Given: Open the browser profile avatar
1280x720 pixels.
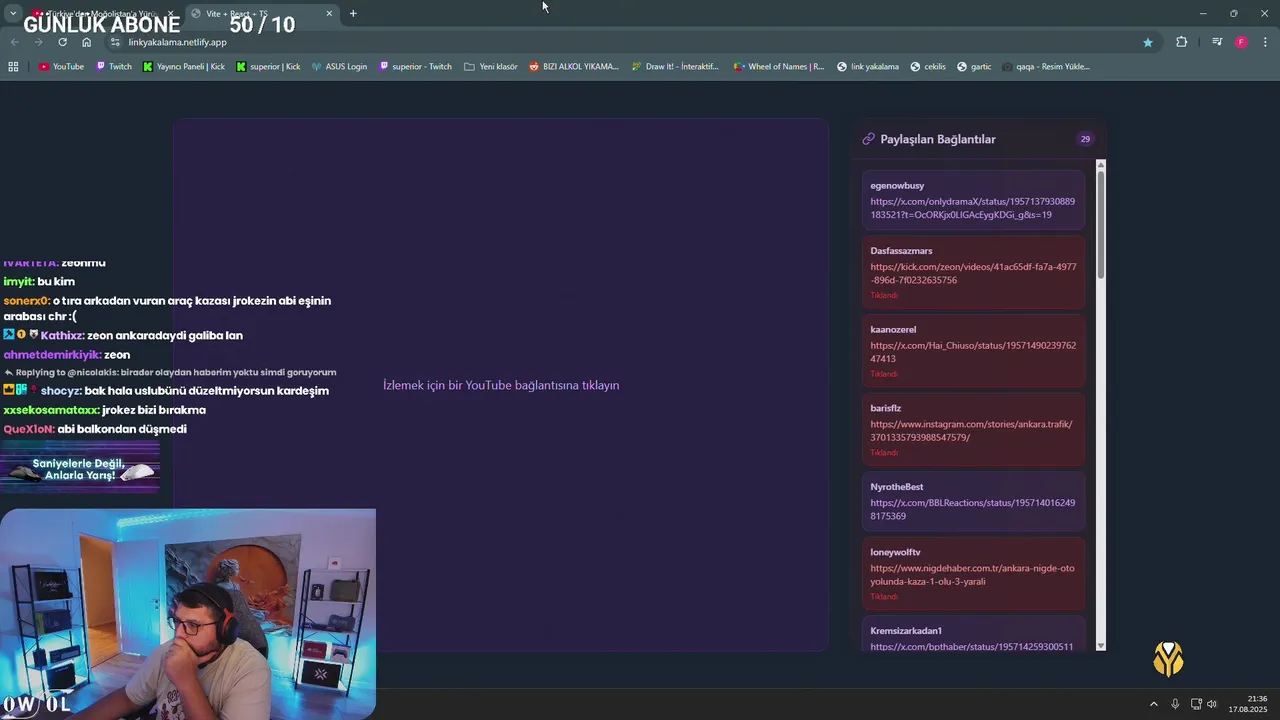Looking at the screenshot, I should coord(1241,42).
